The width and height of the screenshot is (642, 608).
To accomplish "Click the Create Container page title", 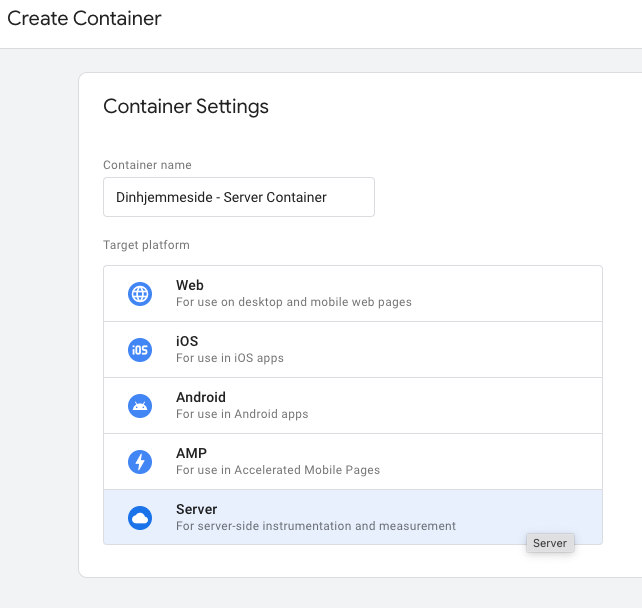I will [84, 18].
